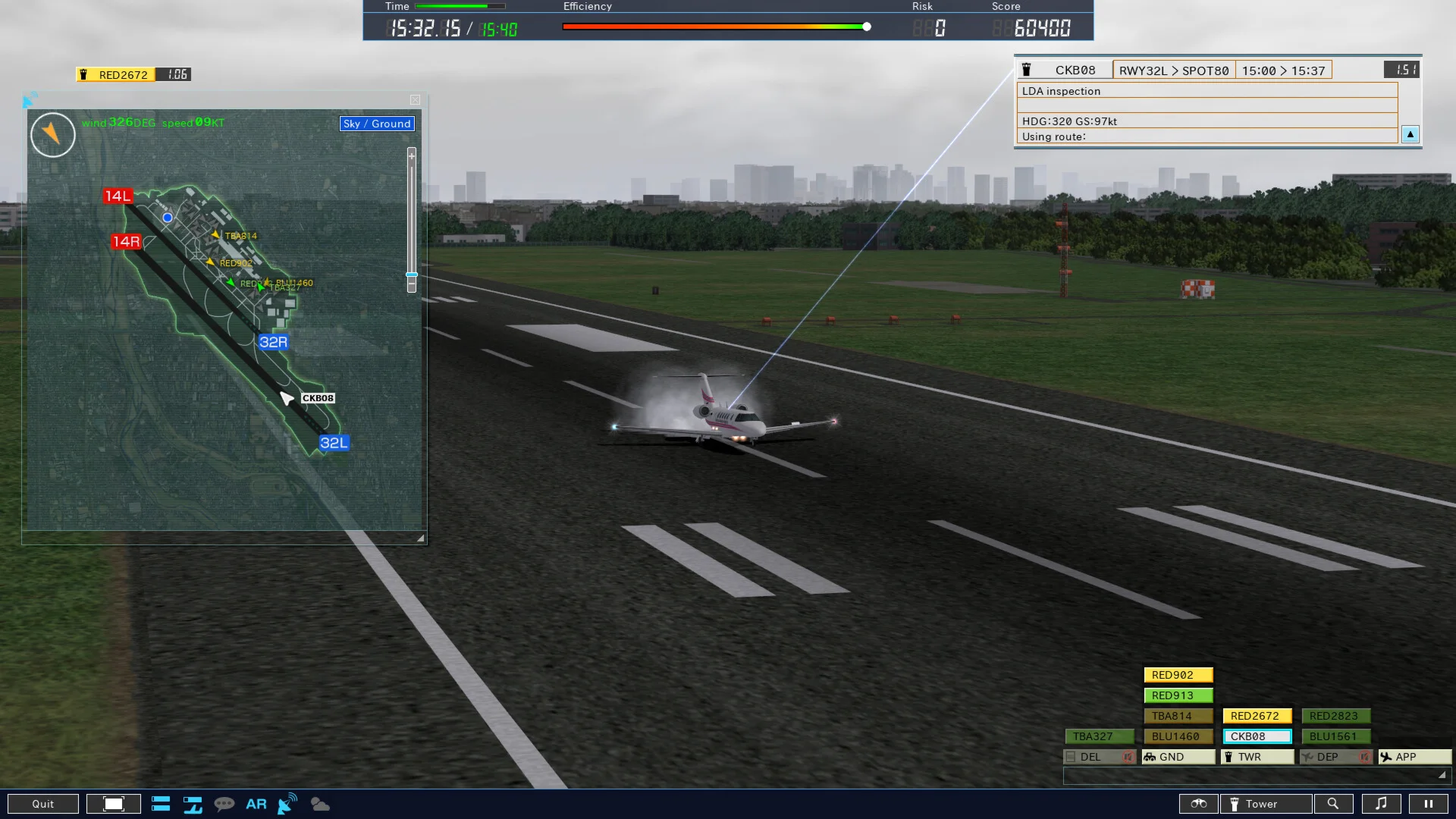Click the flight strip list icon
1456x819 pixels.
(161, 804)
